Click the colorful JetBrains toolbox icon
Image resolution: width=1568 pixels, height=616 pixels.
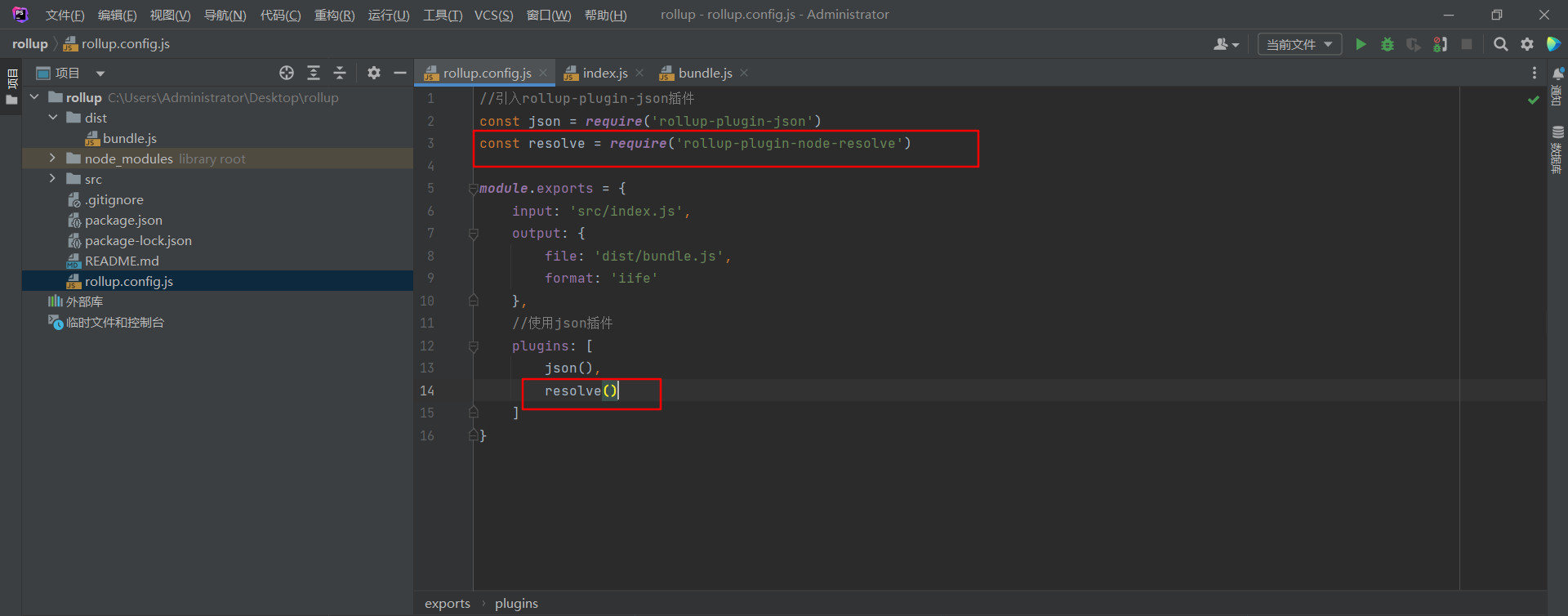point(1553,44)
